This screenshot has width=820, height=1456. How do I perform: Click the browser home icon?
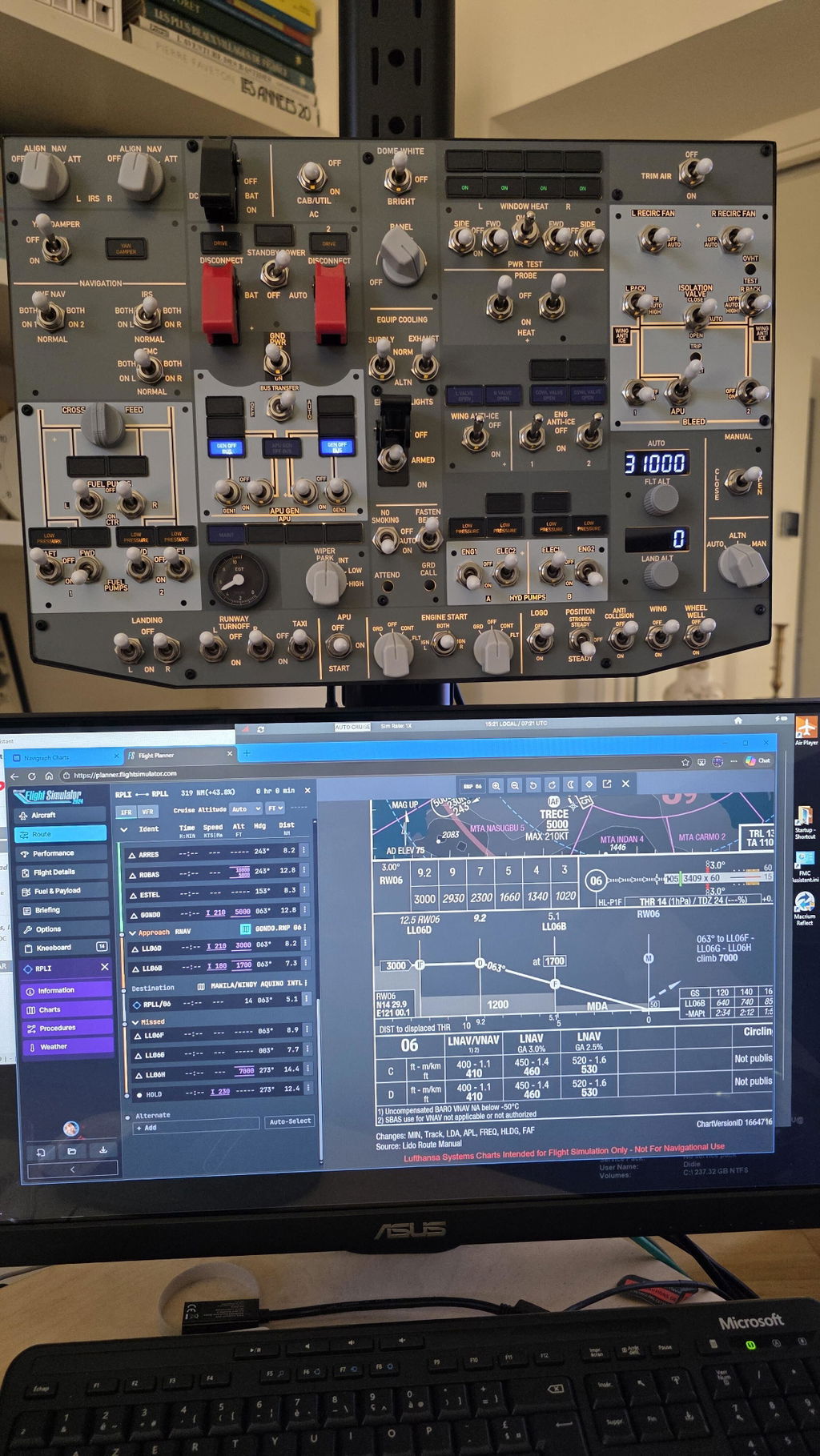(48, 776)
